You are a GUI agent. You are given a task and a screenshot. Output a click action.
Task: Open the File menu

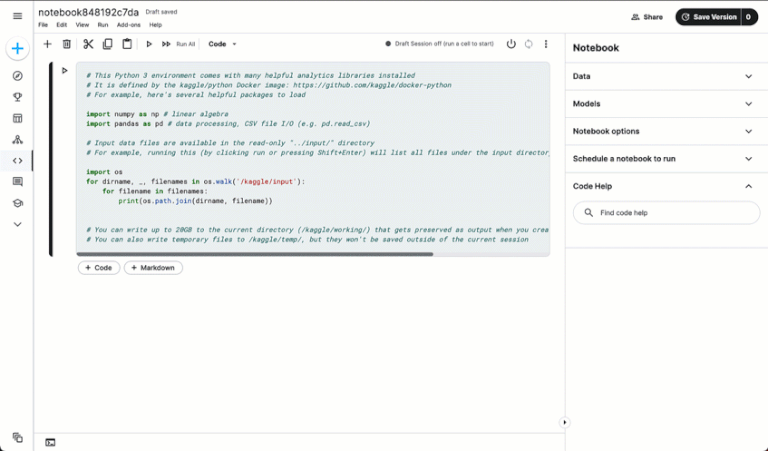tap(43, 25)
